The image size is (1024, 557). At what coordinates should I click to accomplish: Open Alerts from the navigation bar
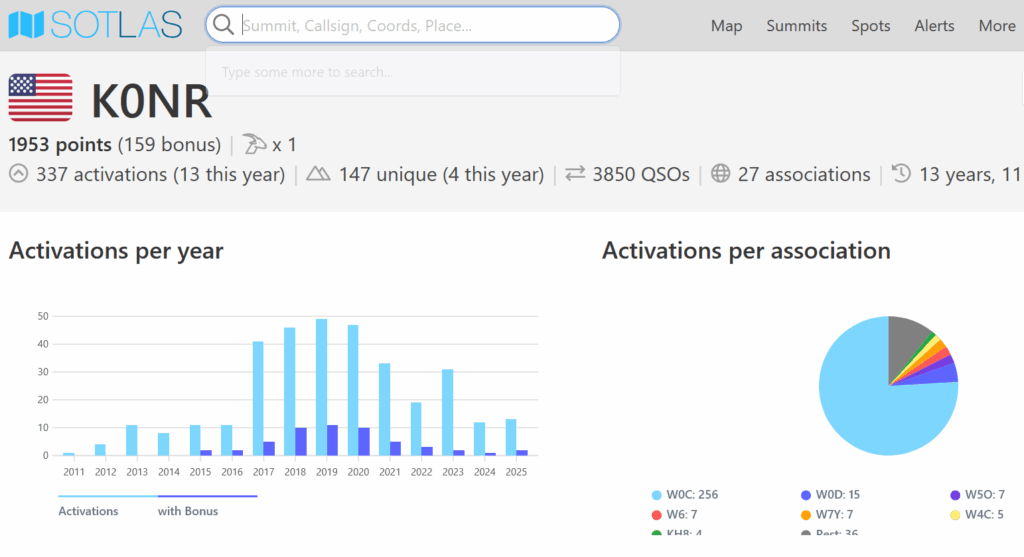(x=934, y=26)
